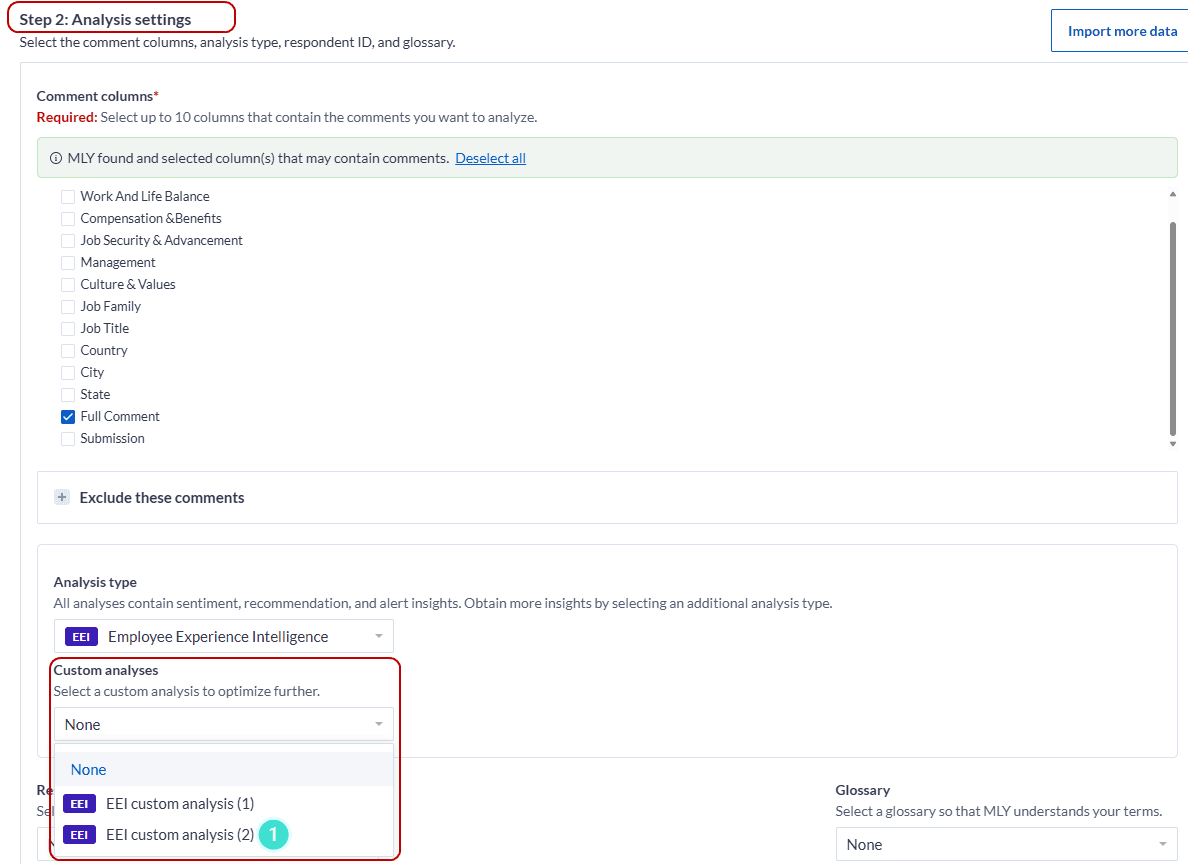Click the column list scroll down arrow
Image resolution: width=1188 pixels, height=864 pixels.
coord(1173,444)
